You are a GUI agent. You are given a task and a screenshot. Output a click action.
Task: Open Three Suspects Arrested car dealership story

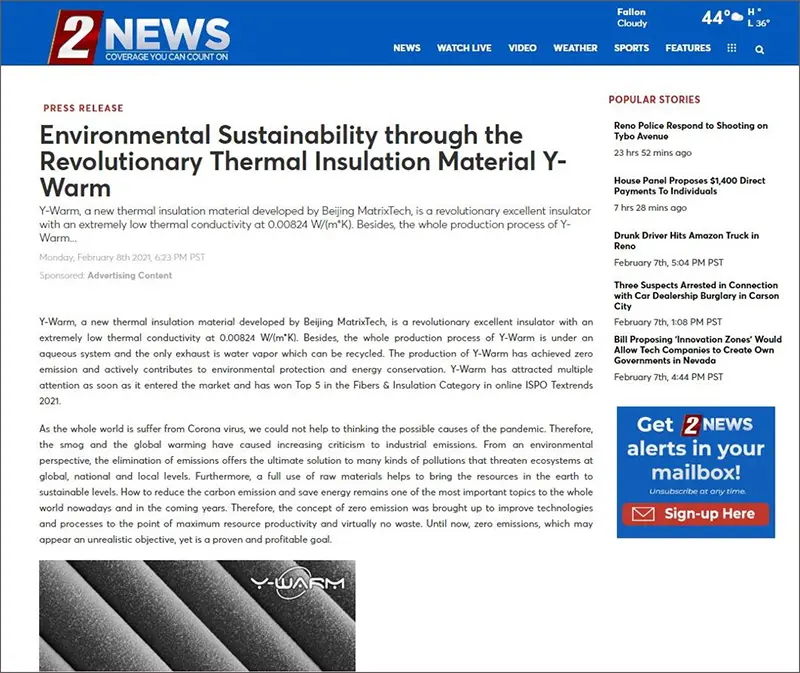point(695,296)
